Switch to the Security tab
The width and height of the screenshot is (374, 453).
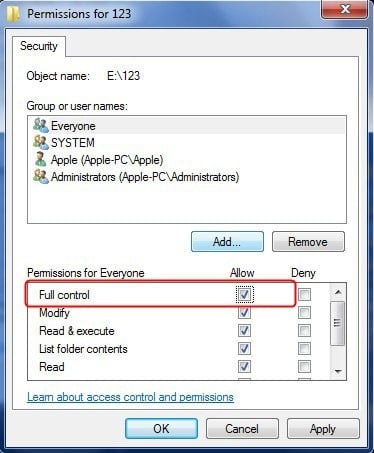tap(39, 46)
